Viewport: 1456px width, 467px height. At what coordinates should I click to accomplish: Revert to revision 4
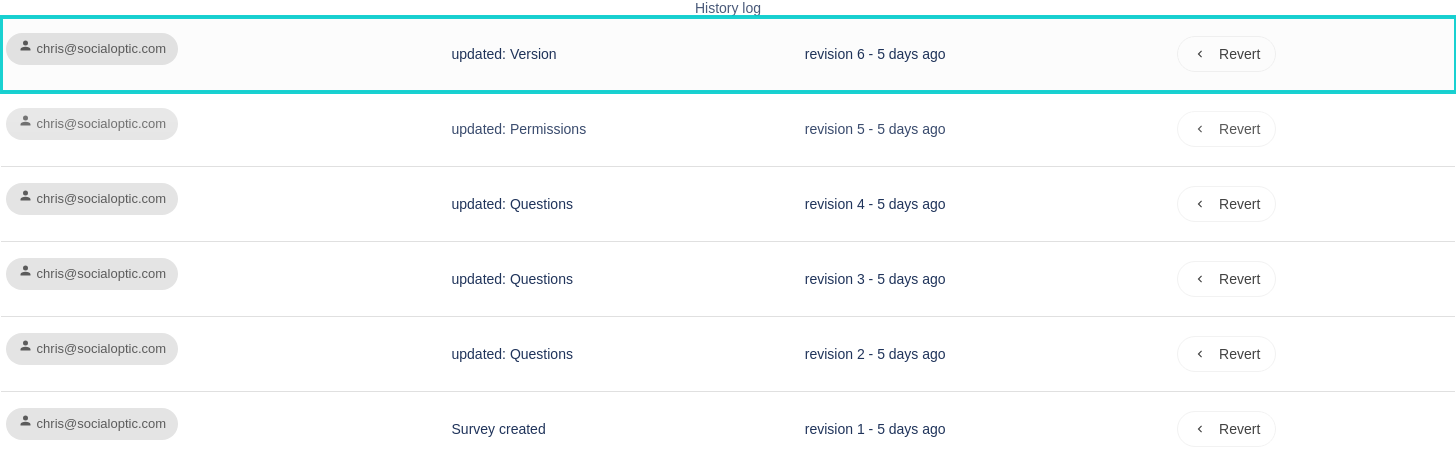tap(1226, 204)
